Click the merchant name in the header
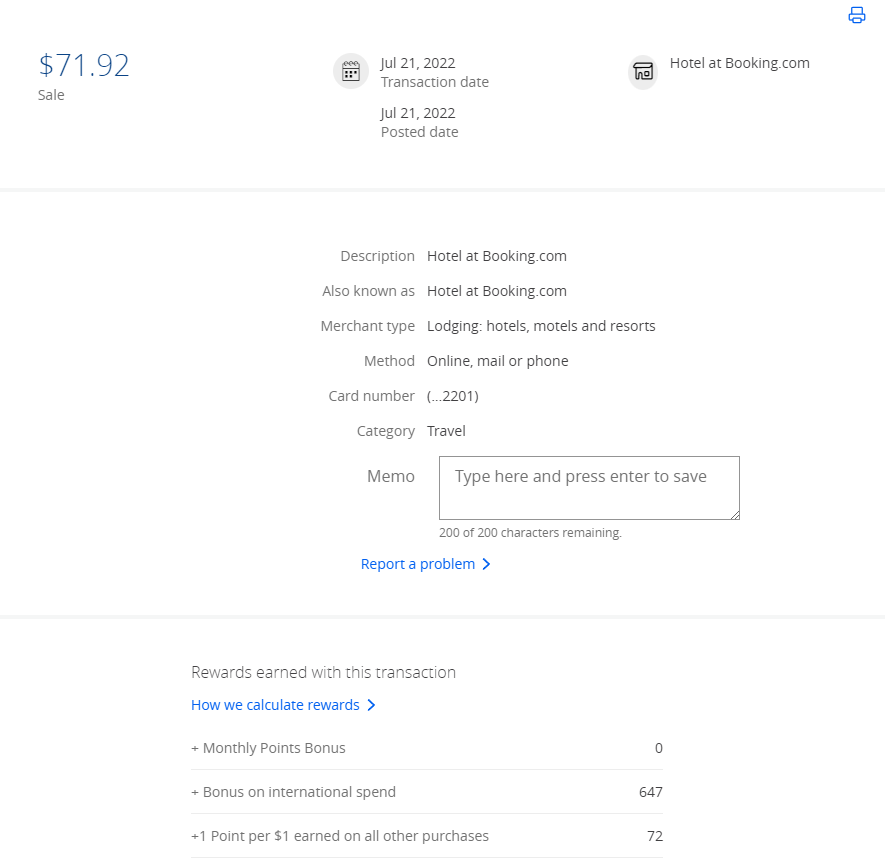885x859 pixels. (739, 63)
